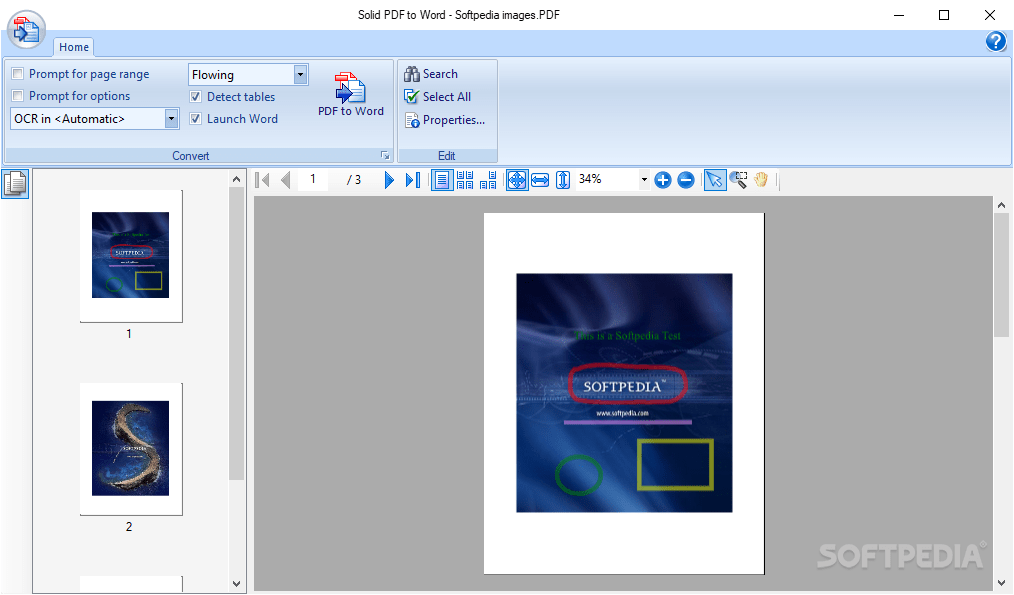The width and height of the screenshot is (1014, 595).
Task: Choose the Hand pan tool
Action: pos(761,180)
